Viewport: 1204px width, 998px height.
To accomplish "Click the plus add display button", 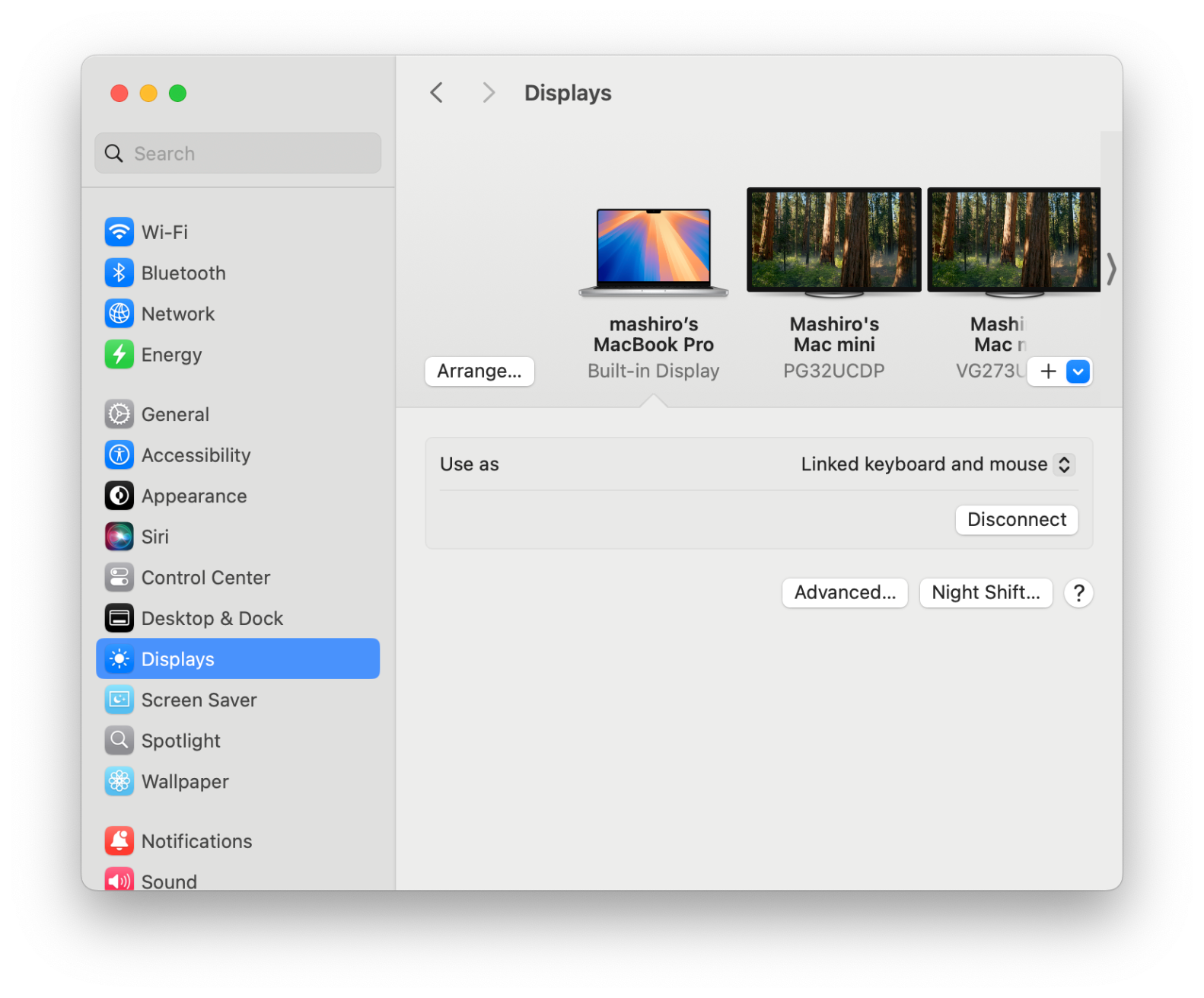I will pyautogui.click(x=1048, y=371).
